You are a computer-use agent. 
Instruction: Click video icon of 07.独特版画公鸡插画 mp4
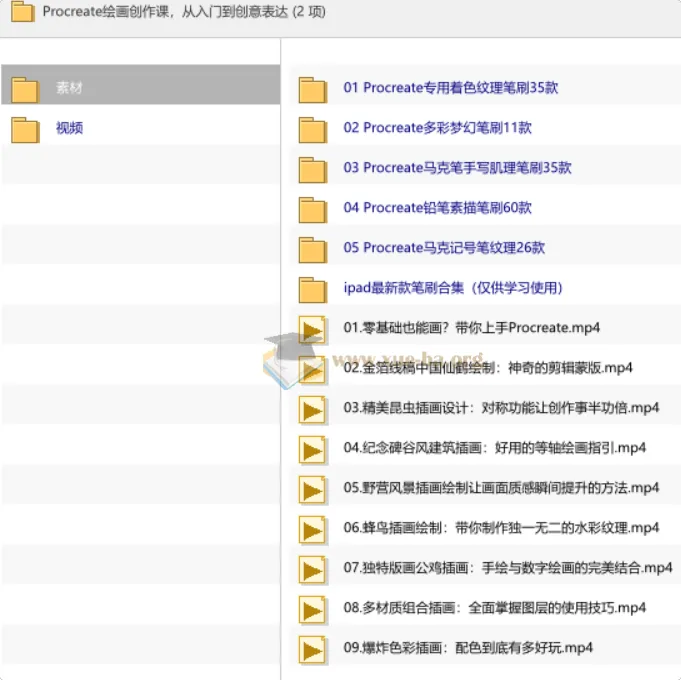[x=312, y=570]
